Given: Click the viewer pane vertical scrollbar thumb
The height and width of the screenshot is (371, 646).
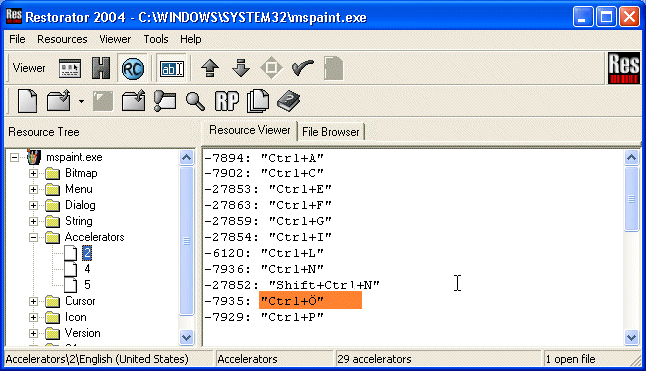Looking at the screenshot, I should [632, 199].
